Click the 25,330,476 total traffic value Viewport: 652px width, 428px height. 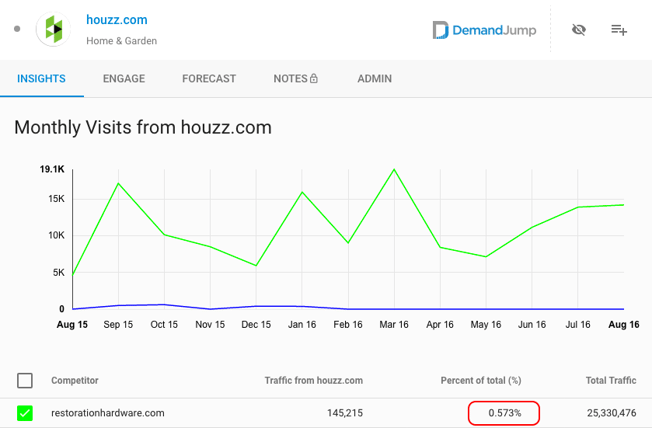click(611, 413)
